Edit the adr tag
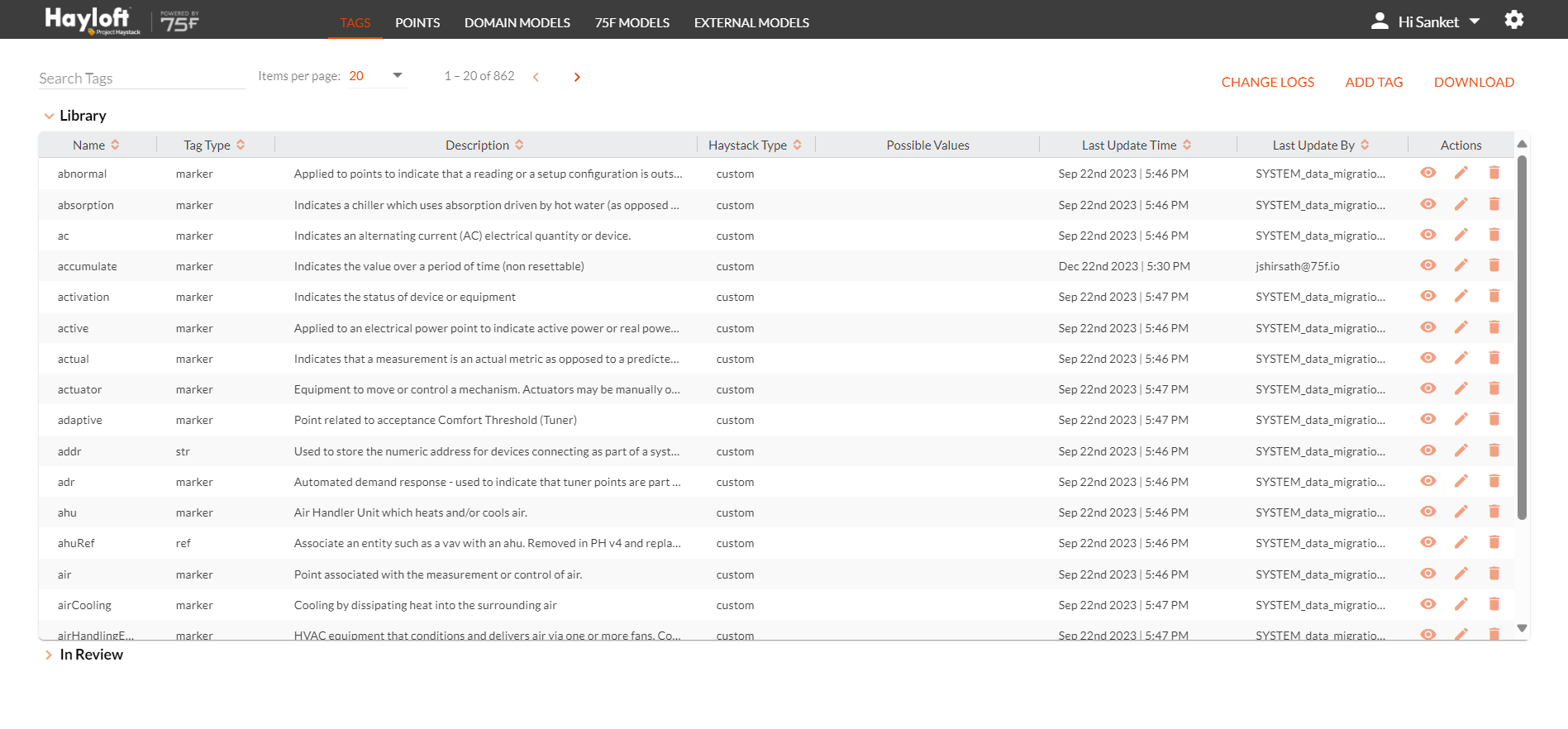The width and height of the screenshot is (1568, 729). [1461, 481]
